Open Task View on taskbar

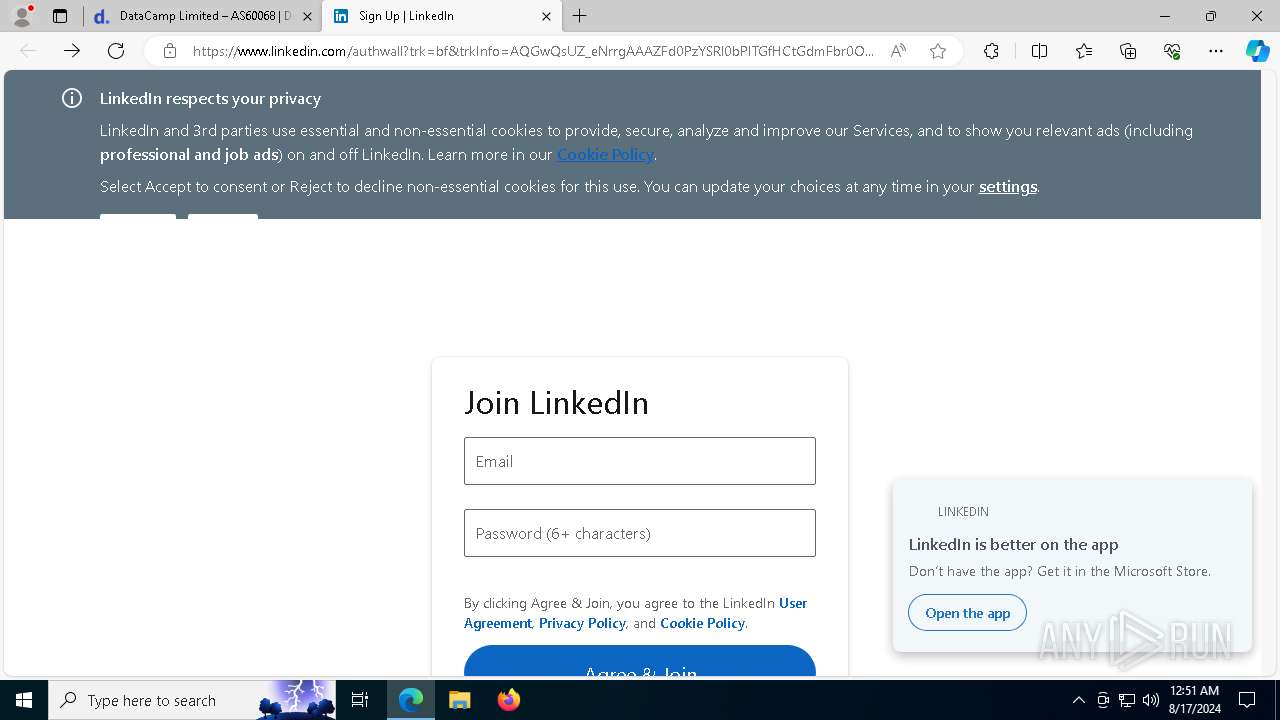pyautogui.click(x=360, y=700)
